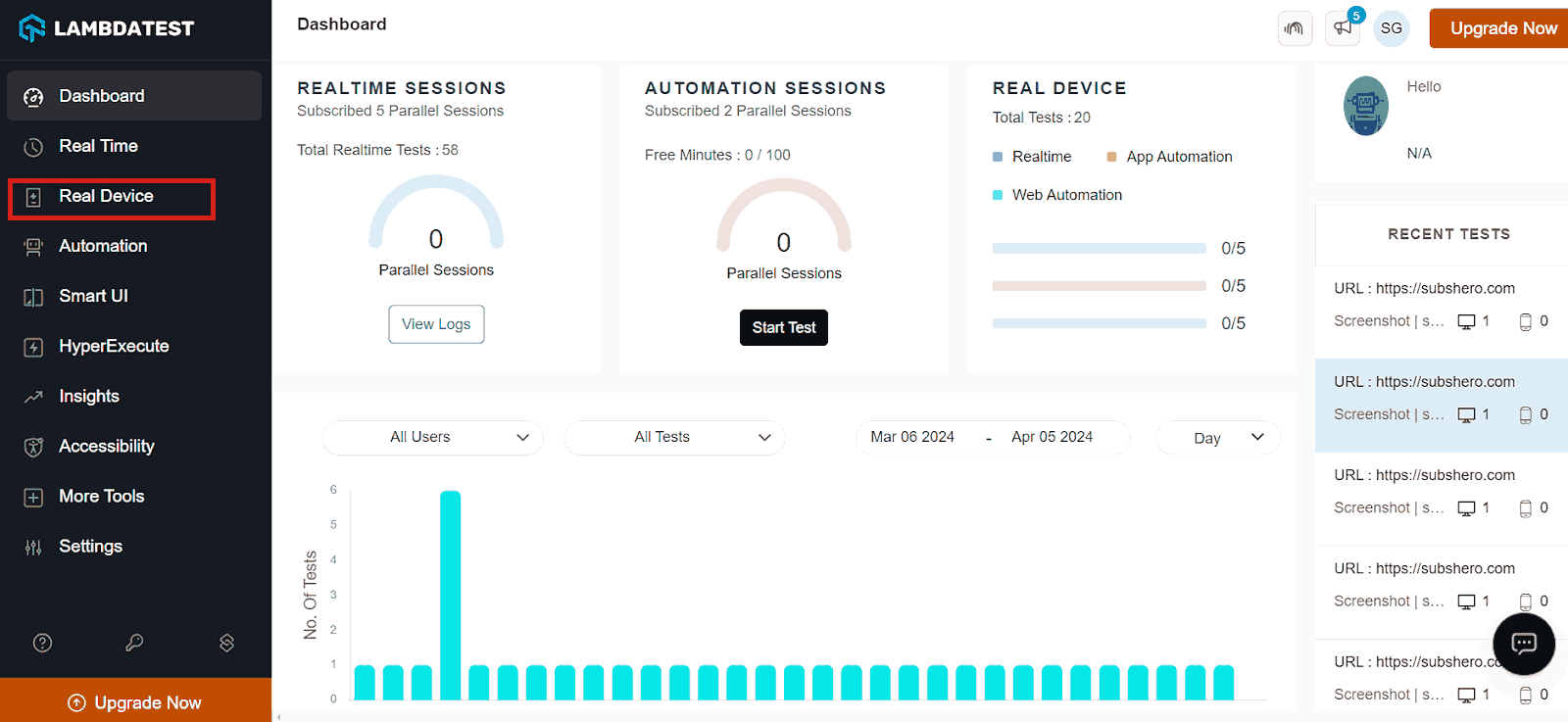Viewport: 1568px width, 722px height.
Task: Click View Logs button
Action: 436,324
